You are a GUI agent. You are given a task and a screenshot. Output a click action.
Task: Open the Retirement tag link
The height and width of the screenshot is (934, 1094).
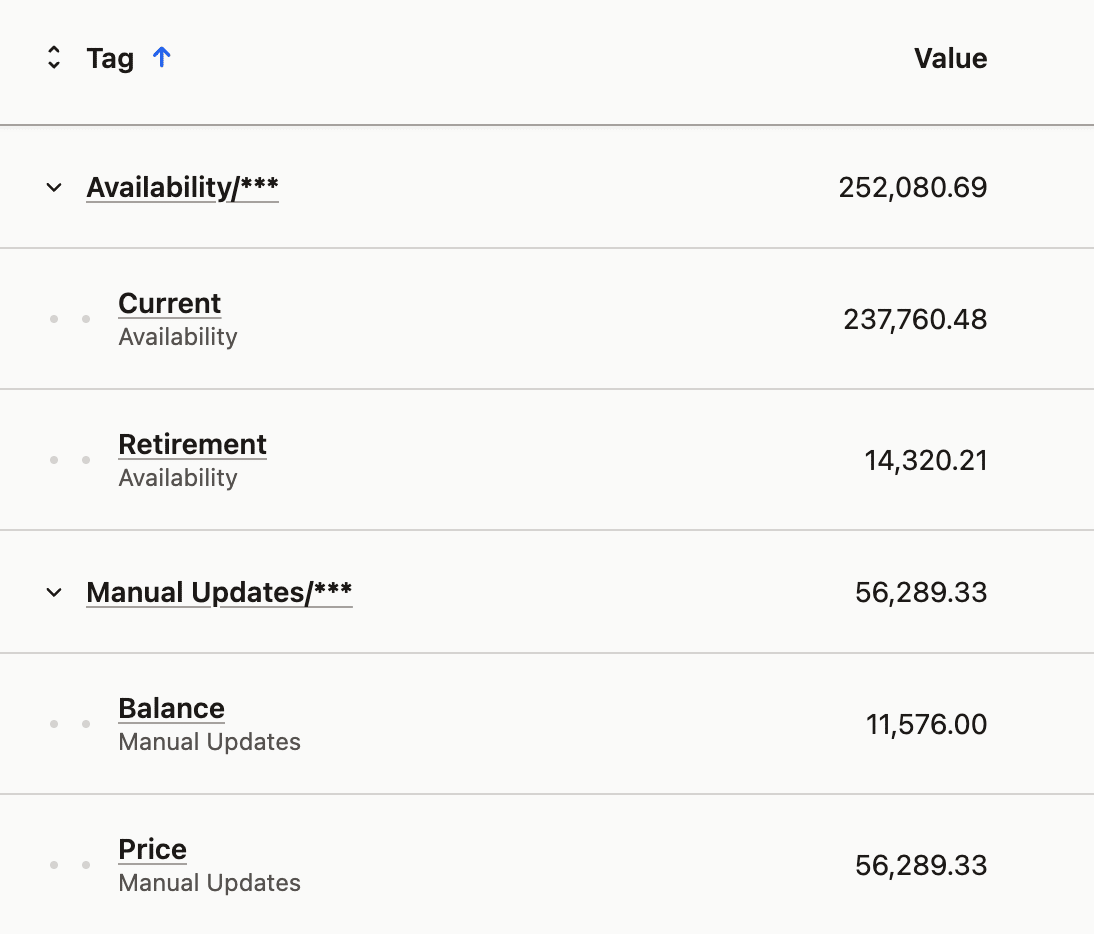click(x=192, y=445)
